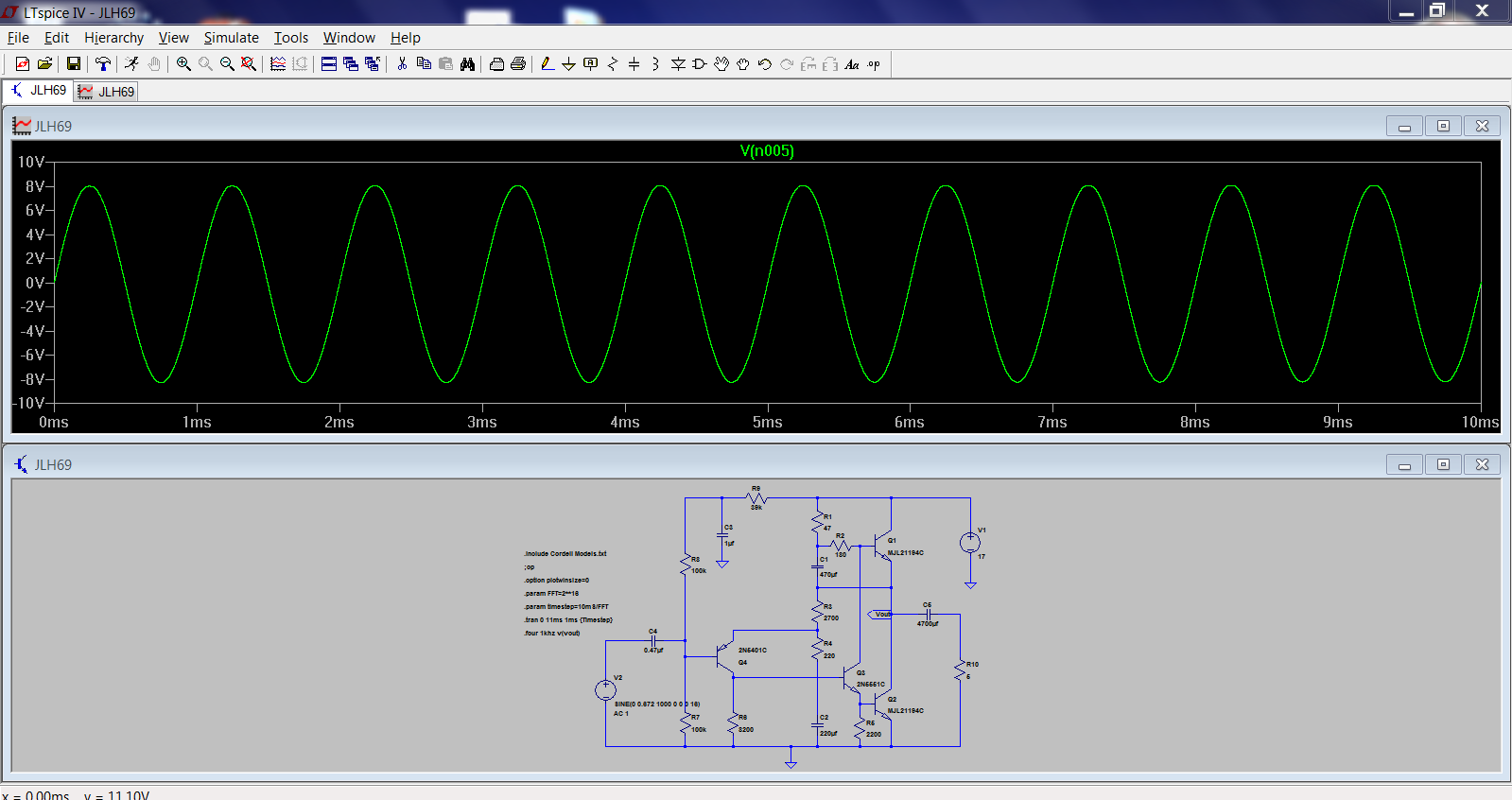
Task: Select the Text 'Aa' tool
Action: tap(852, 64)
